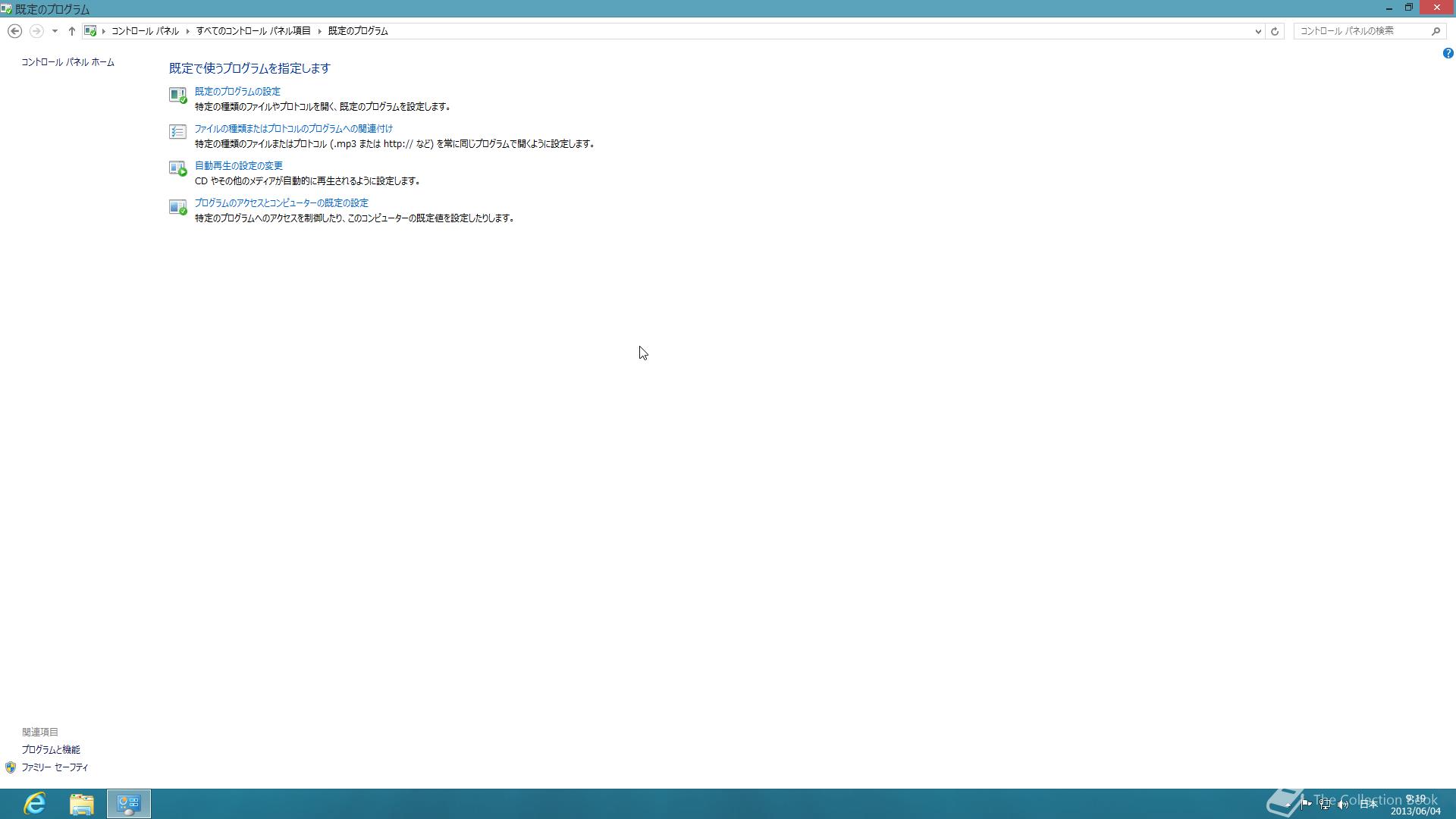Select Control Panel taskbar button
The image size is (1456, 819).
(x=129, y=804)
